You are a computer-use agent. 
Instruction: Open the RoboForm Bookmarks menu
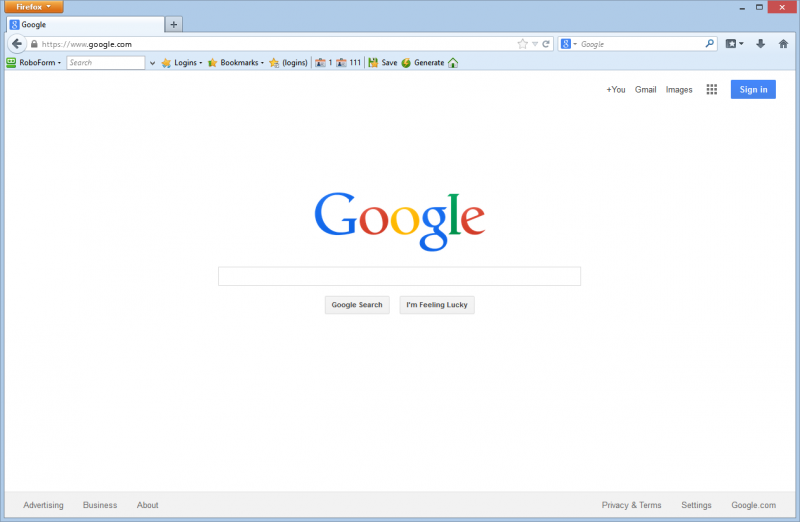click(x=236, y=63)
